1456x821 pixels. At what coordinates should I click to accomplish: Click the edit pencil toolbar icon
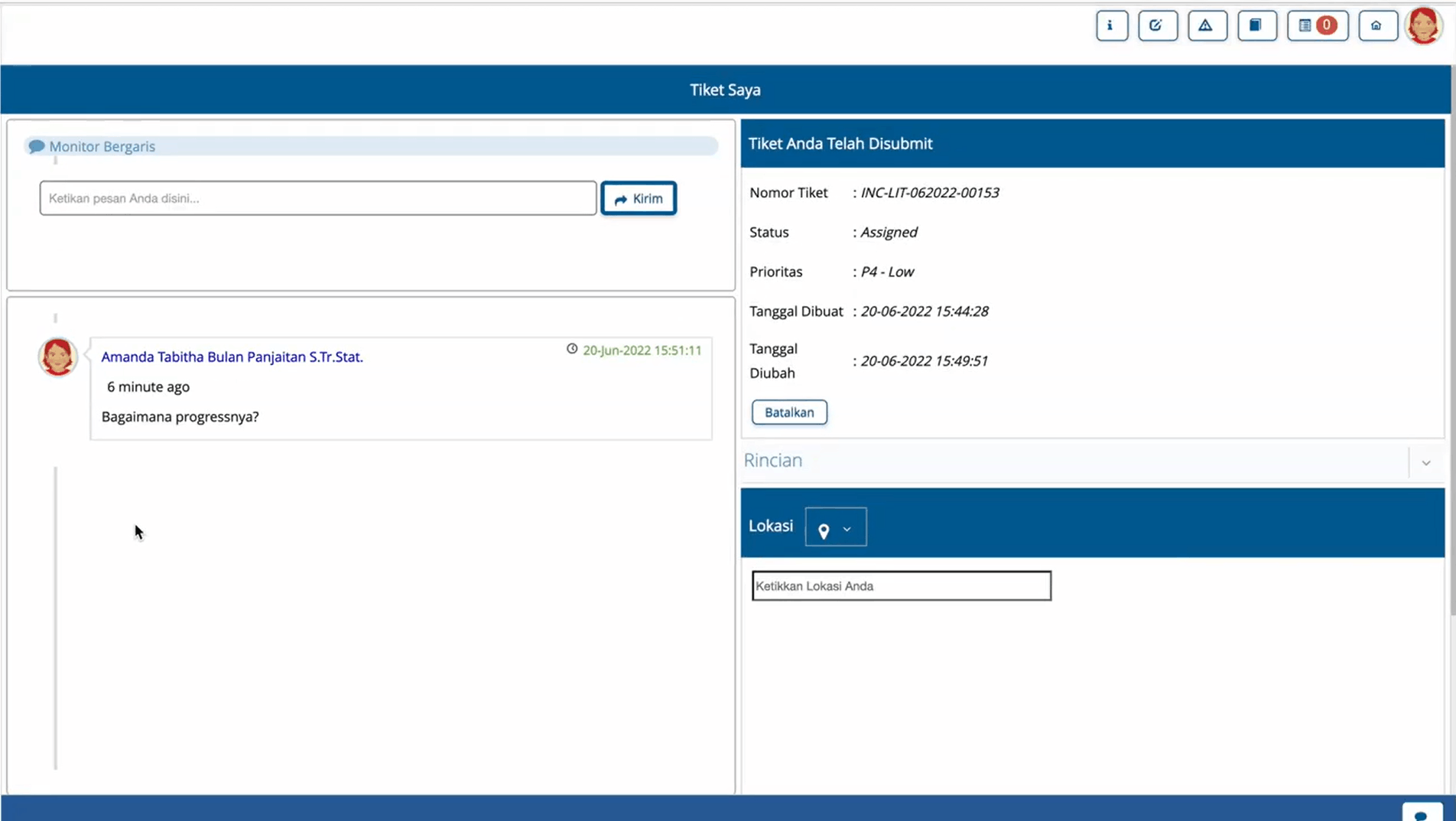(1157, 25)
